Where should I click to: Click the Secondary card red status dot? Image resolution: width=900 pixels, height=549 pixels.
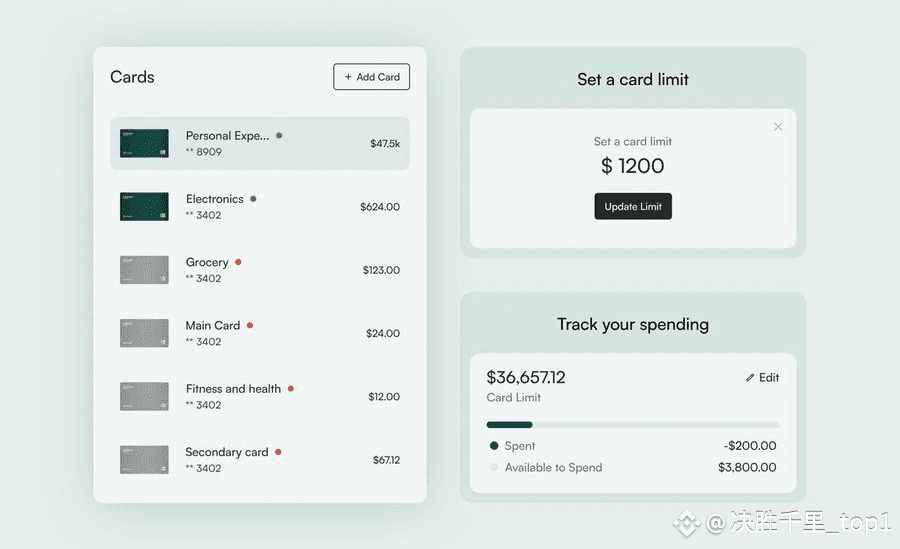click(x=278, y=452)
